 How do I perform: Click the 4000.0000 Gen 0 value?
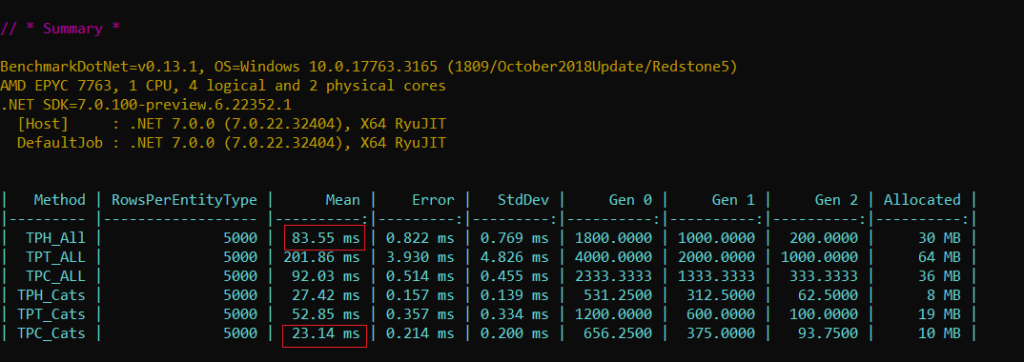[x=613, y=257]
